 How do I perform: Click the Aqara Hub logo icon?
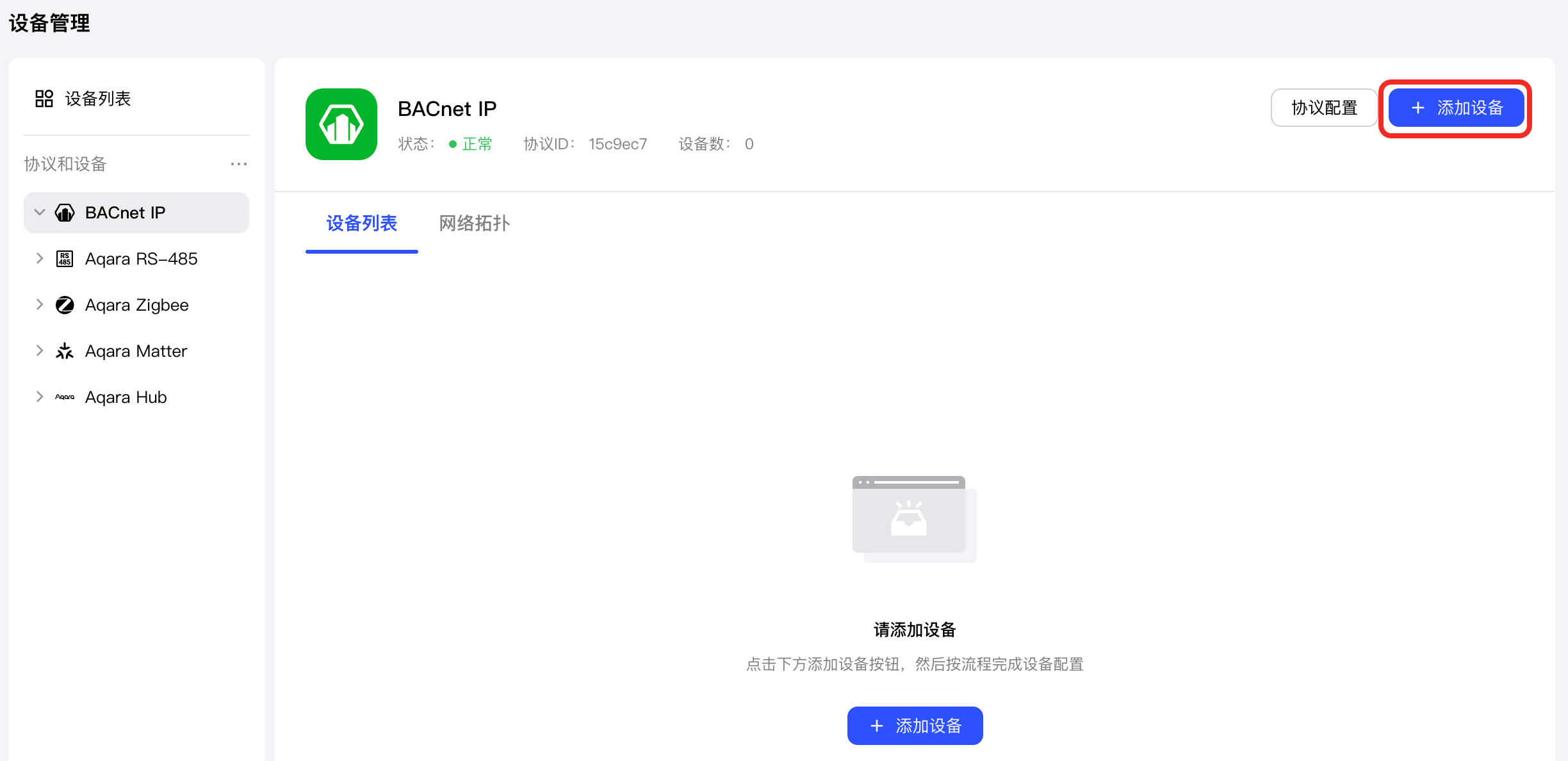65,397
